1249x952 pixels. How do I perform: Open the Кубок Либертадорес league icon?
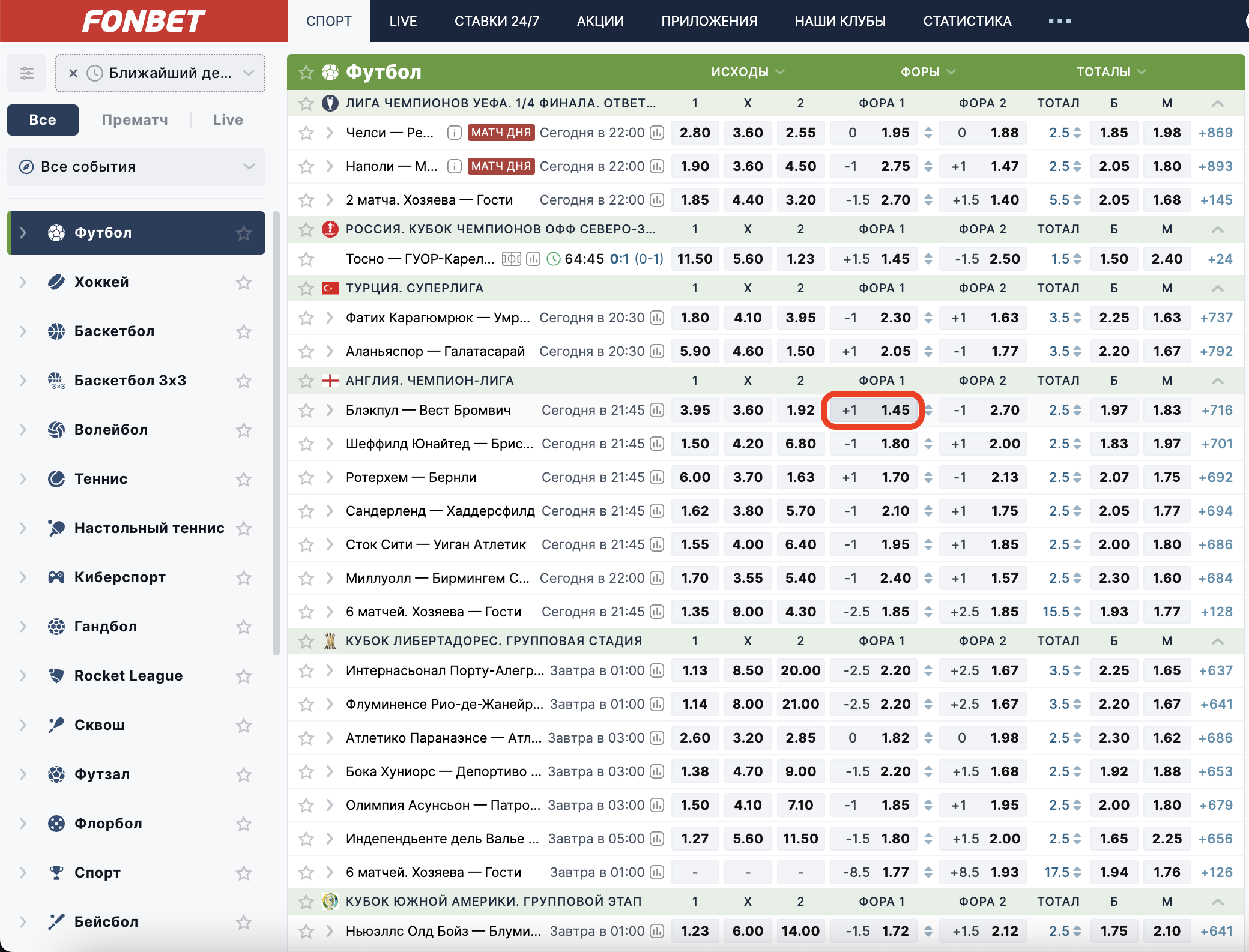tap(330, 641)
